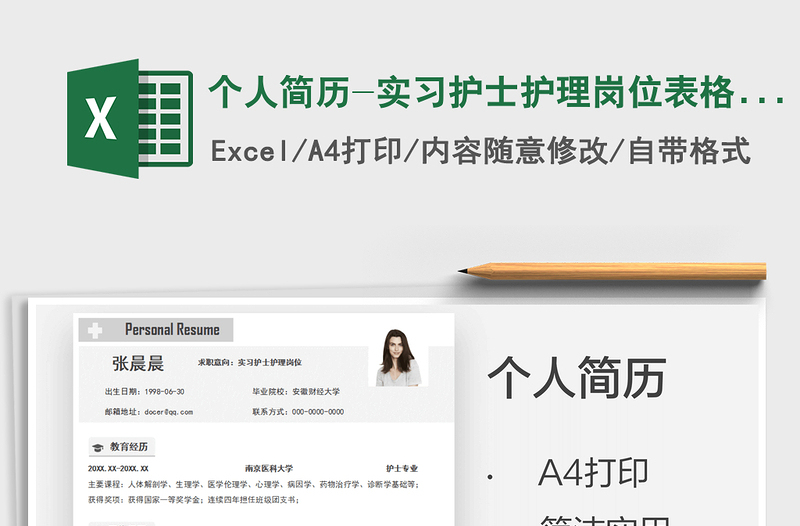Select the 求职意向 实习护士护理岗位 field
800x526 pixels.
(250, 362)
